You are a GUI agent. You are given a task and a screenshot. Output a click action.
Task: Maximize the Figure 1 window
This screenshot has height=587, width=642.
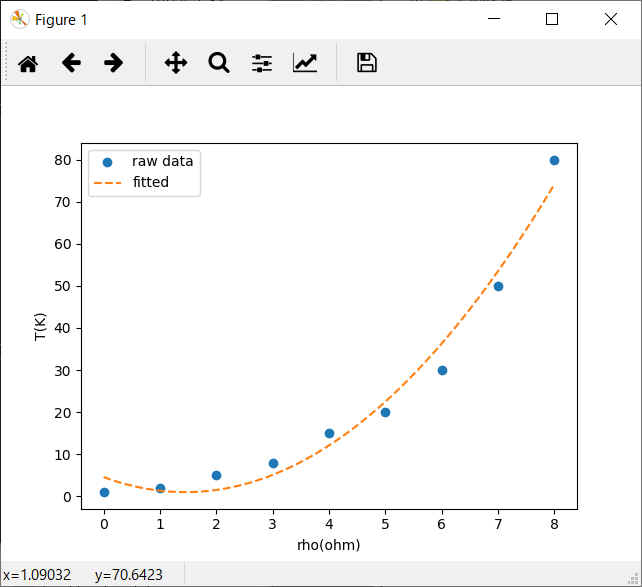click(551, 19)
